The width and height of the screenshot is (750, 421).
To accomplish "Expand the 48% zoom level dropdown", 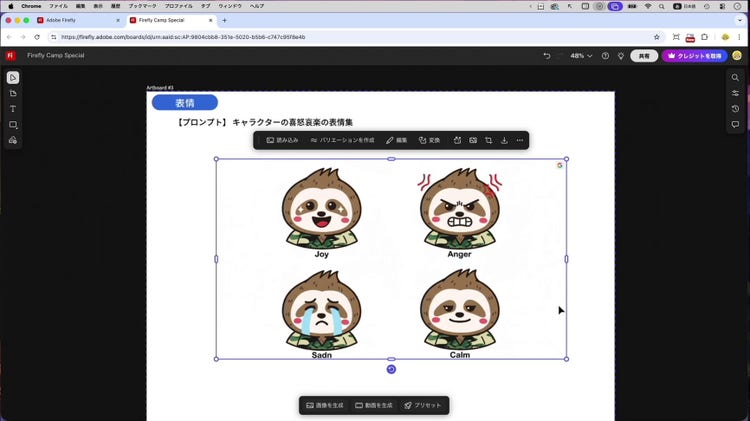I will (580, 56).
